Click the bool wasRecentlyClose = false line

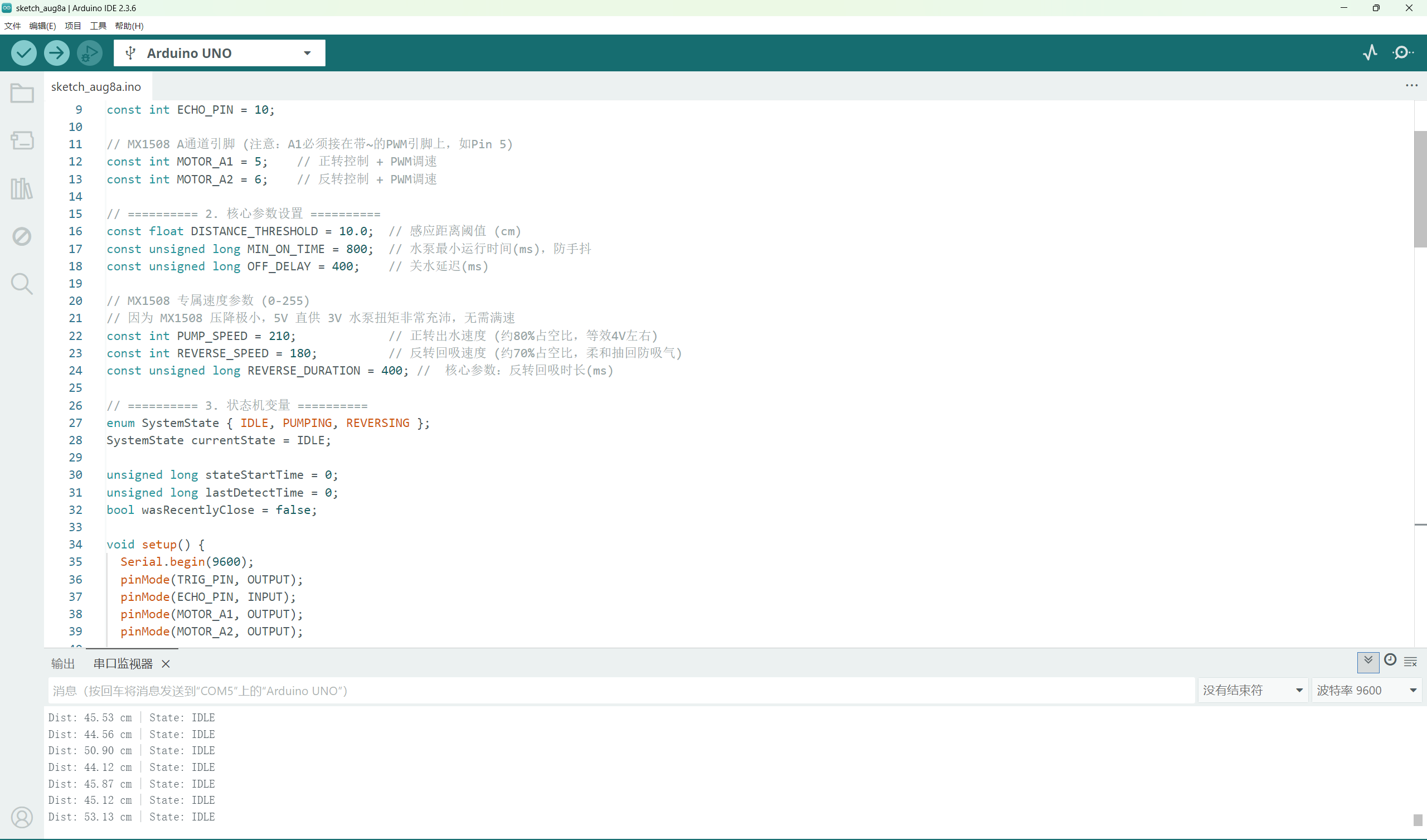[x=212, y=510]
